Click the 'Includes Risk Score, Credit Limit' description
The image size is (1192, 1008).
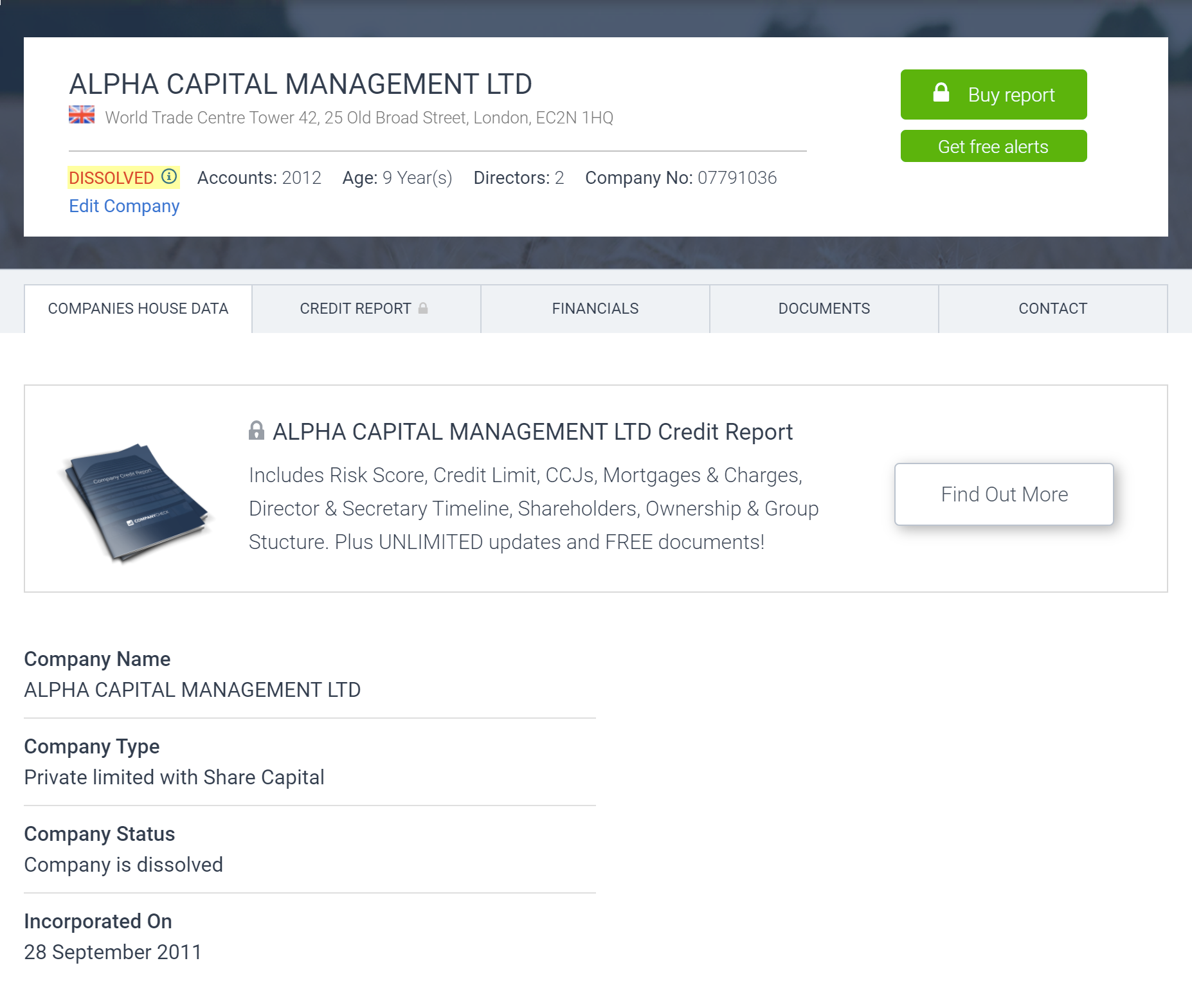point(534,509)
